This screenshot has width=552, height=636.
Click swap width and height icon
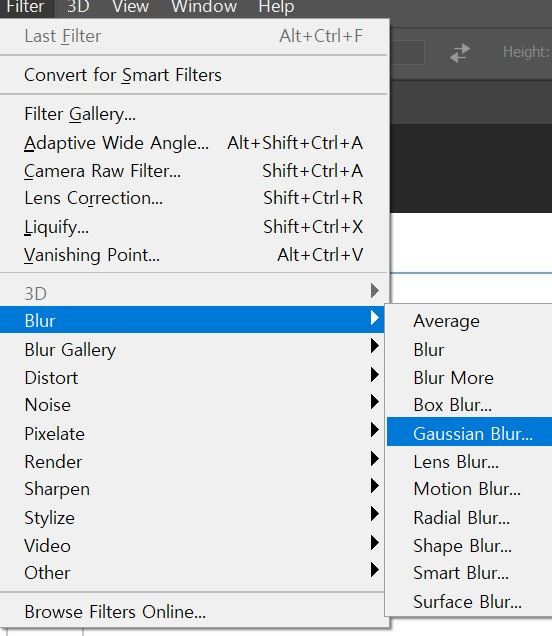pyautogui.click(x=460, y=53)
